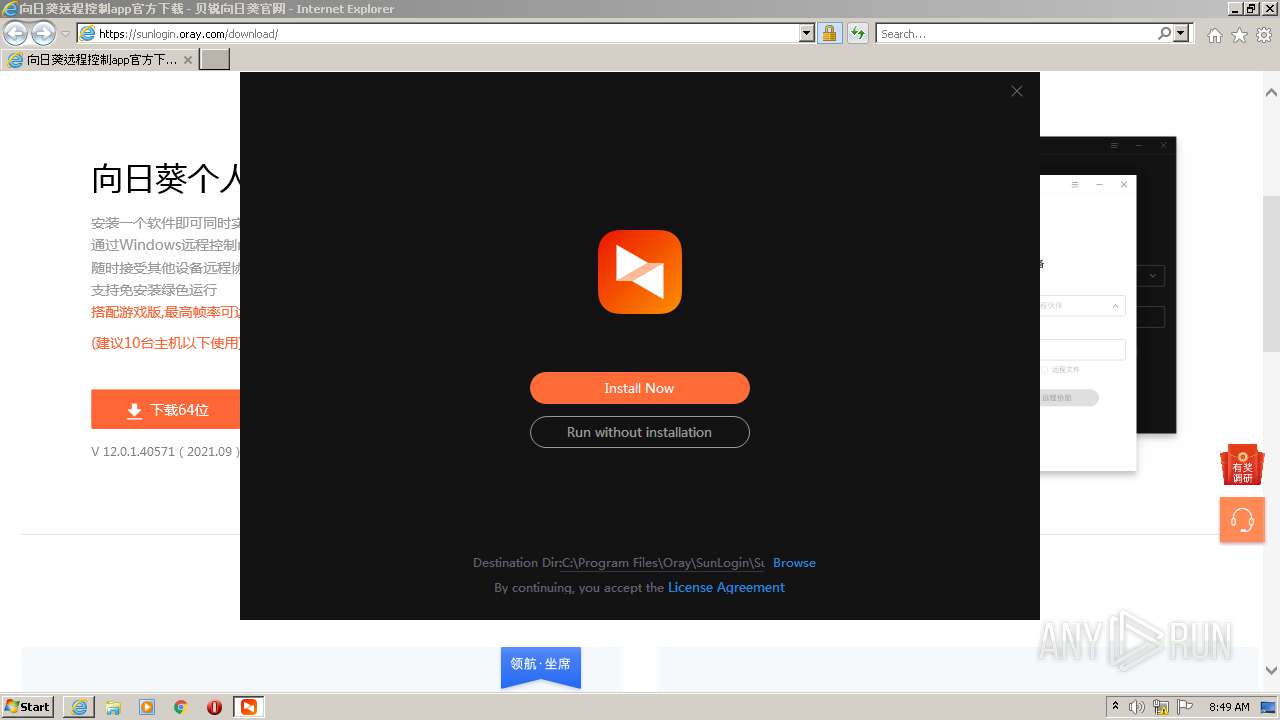Click the Internet Explorer back arrow
The height and width of the screenshot is (720, 1280).
pyautogui.click(x=15, y=34)
